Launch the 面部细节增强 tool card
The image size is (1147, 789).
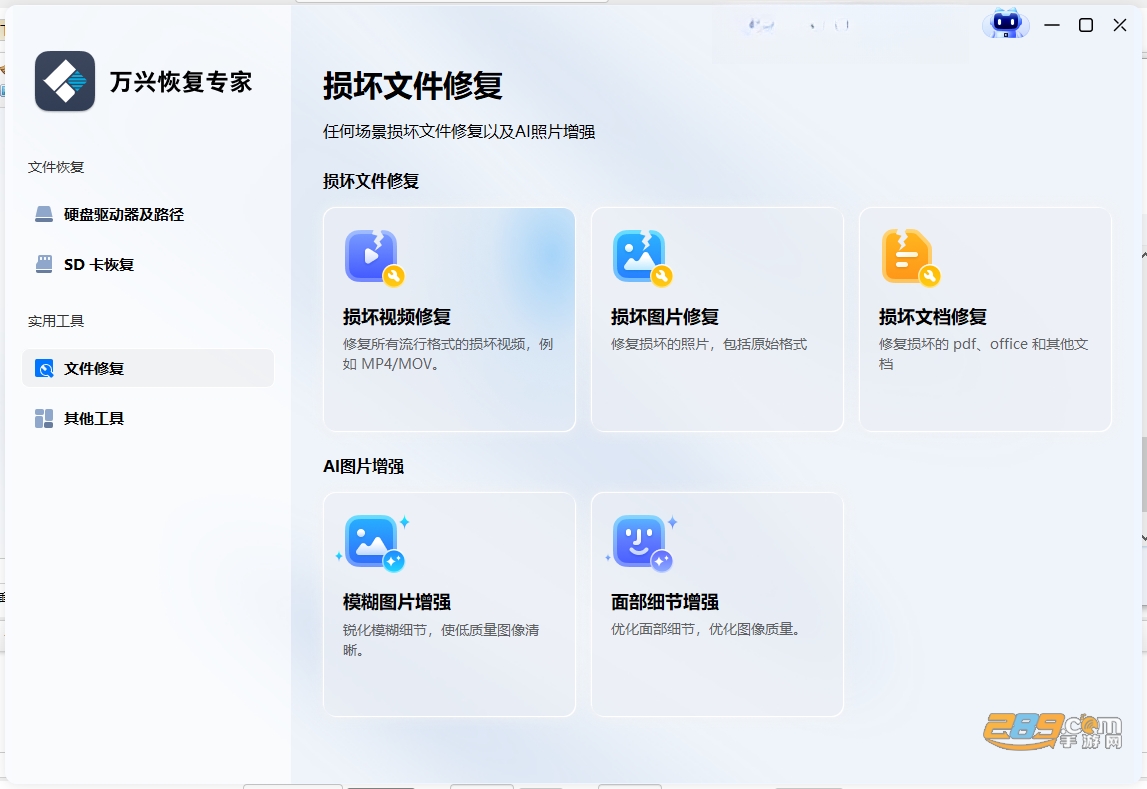[x=717, y=605]
